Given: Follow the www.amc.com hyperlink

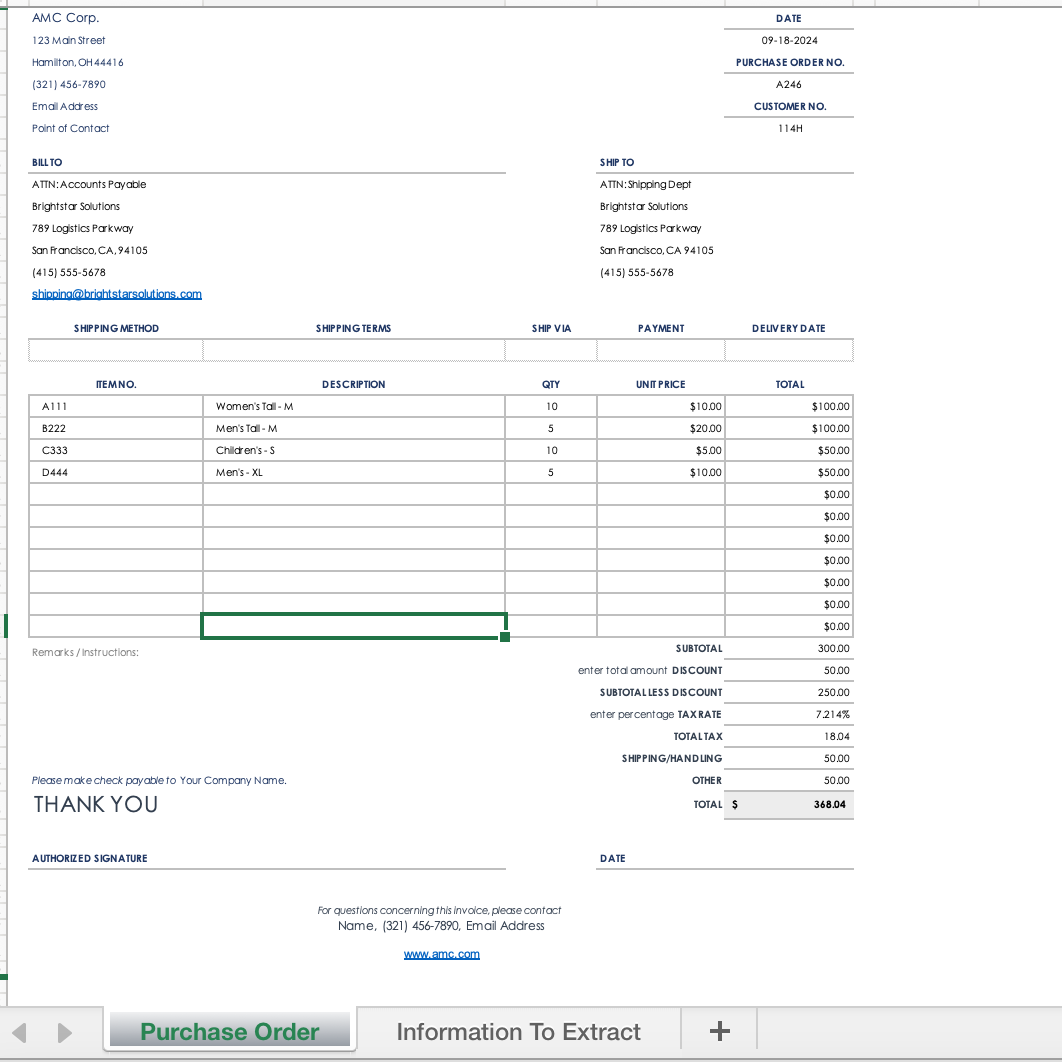Looking at the screenshot, I should [441, 953].
